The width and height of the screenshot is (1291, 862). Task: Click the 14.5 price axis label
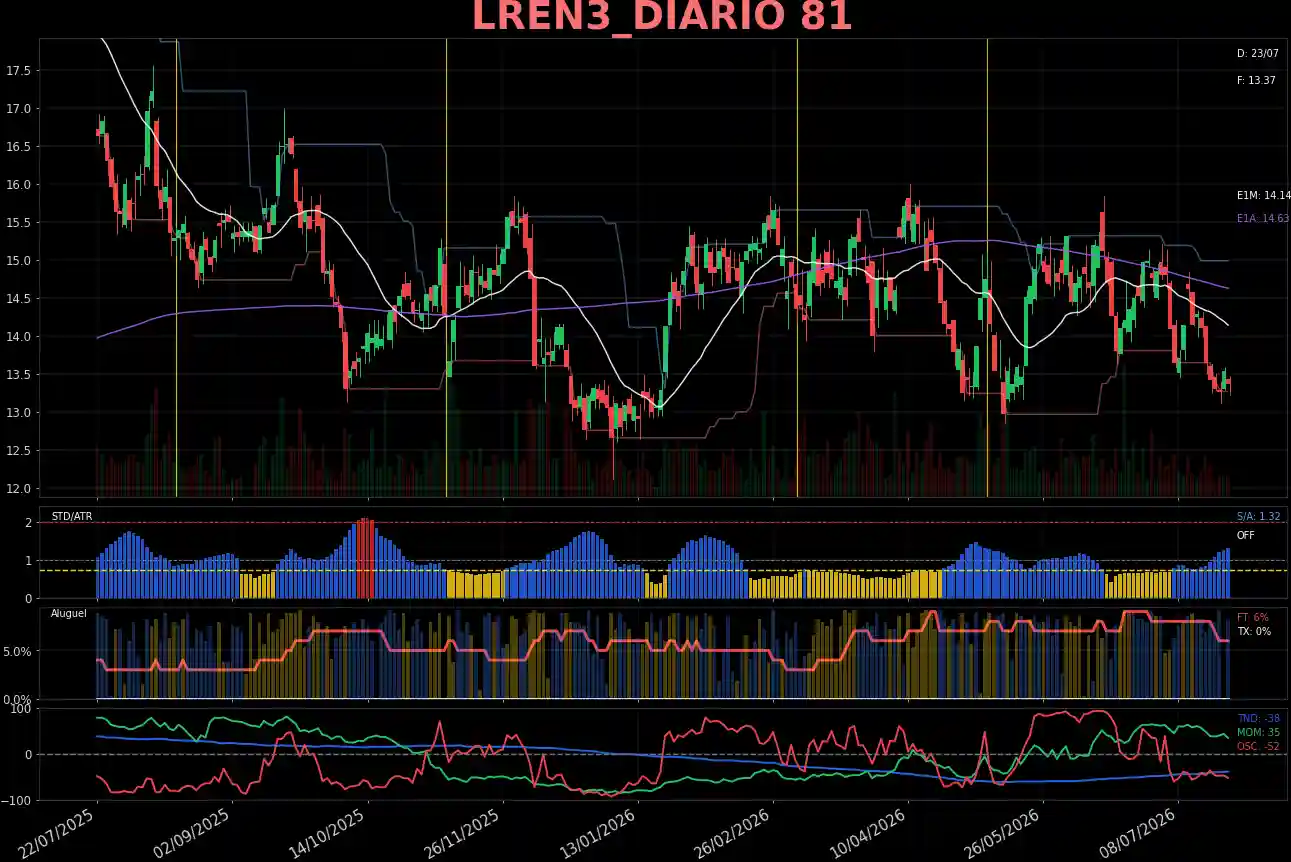pos(18,299)
